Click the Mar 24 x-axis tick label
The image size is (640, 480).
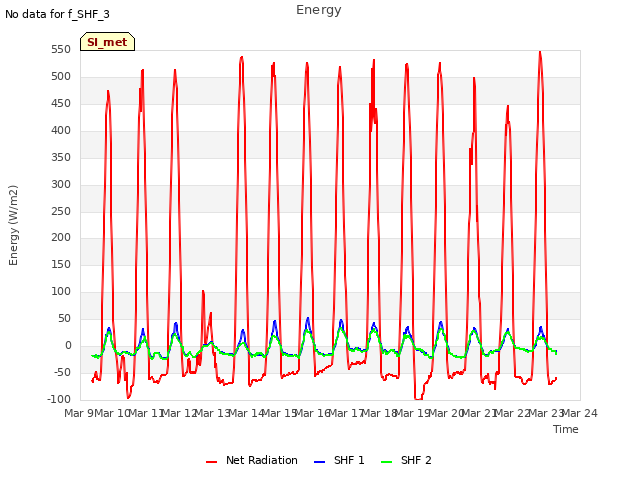pos(580,413)
